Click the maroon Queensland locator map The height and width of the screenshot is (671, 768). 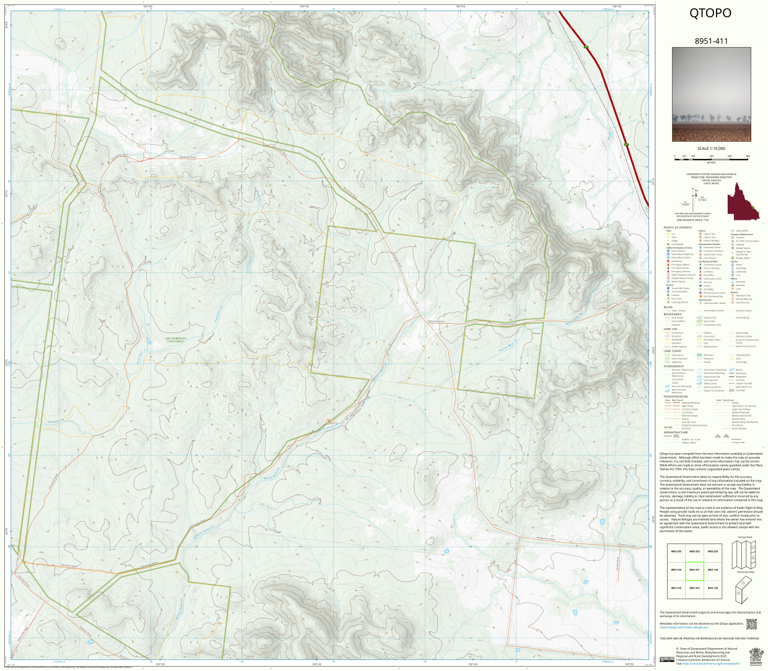pos(743,202)
